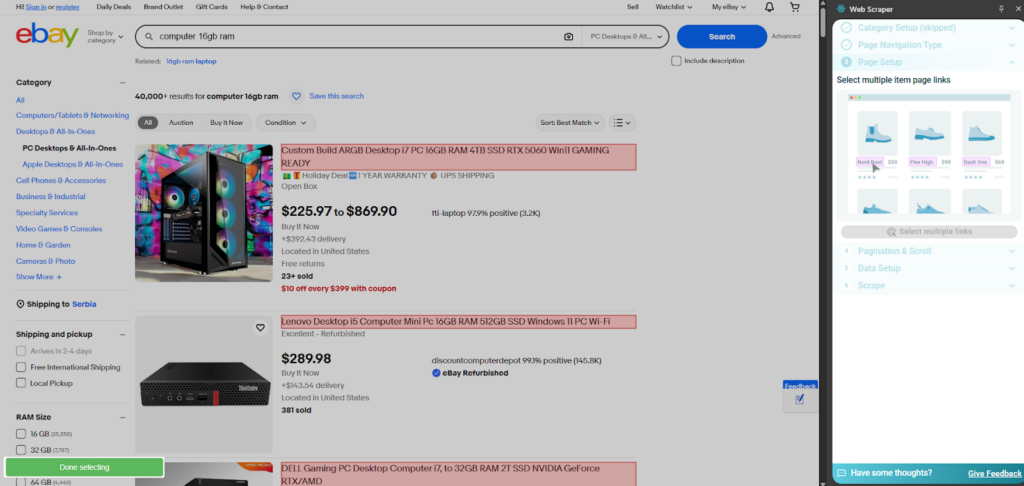Pin the Web Scraper panel
The height and width of the screenshot is (486, 1024).
[x=1002, y=9]
